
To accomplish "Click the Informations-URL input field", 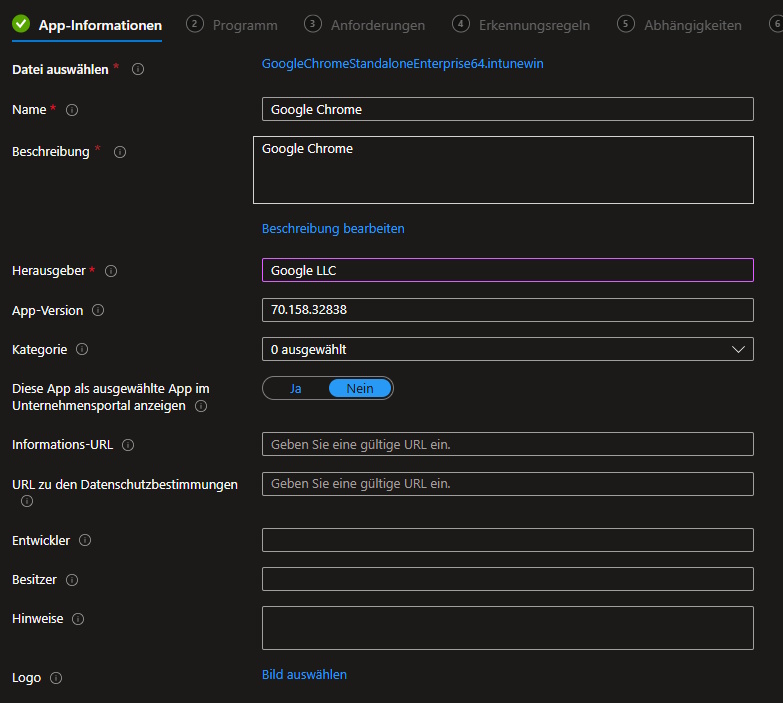I will (508, 444).
